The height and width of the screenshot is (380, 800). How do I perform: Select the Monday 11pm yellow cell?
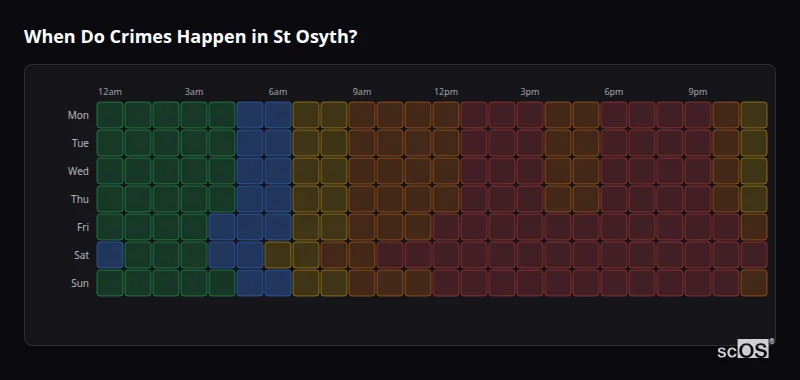click(x=754, y=115)
